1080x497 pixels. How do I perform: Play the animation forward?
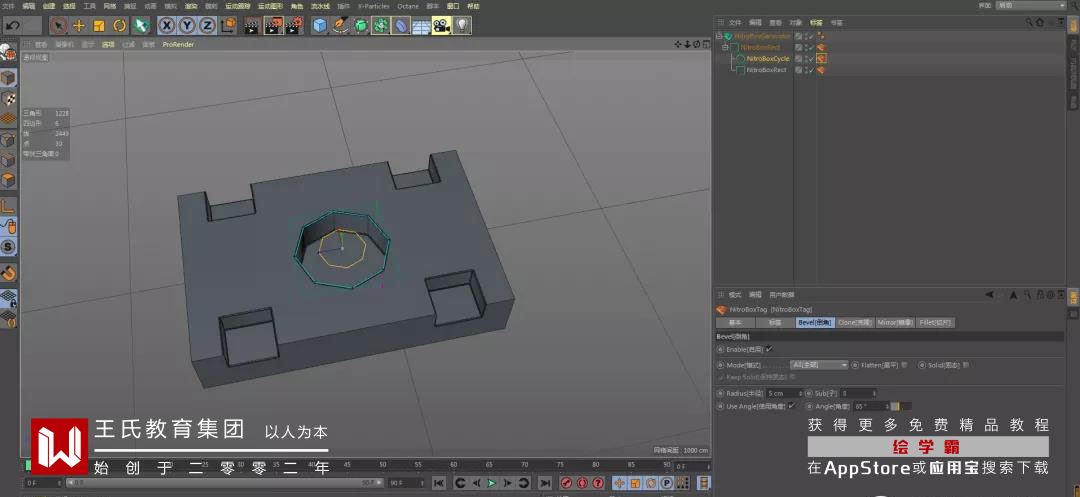492,483
